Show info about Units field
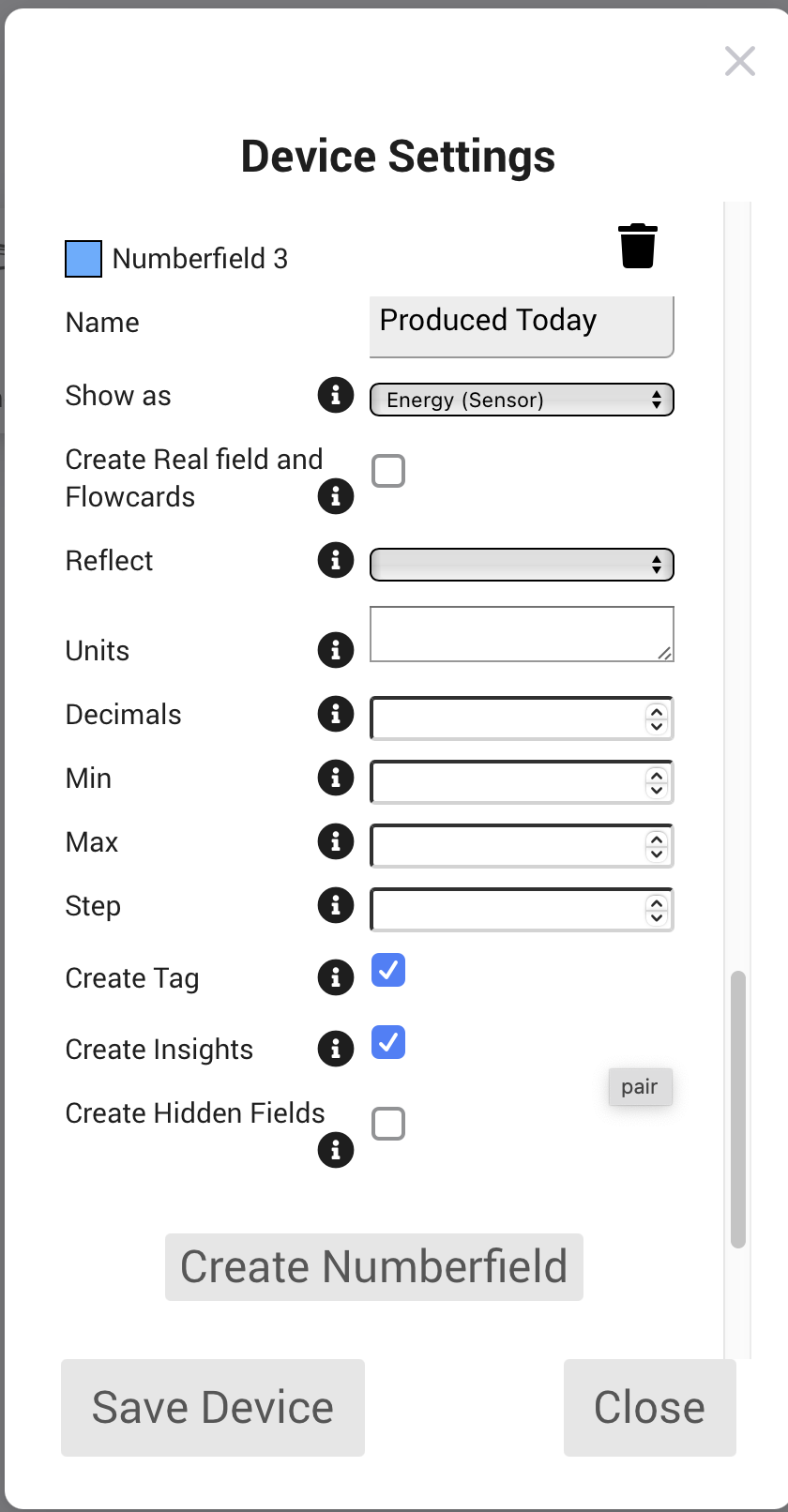This screenshot has width=788, height=1512. (335, 650)
